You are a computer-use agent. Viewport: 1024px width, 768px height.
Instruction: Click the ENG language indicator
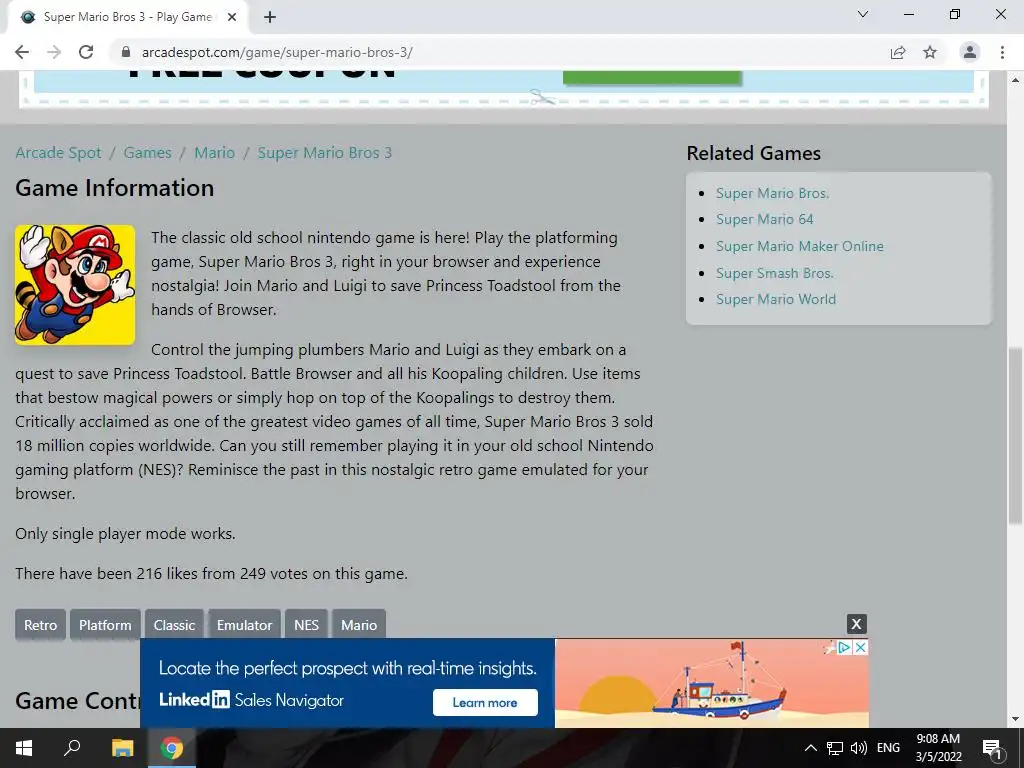(x=888, y=748)
